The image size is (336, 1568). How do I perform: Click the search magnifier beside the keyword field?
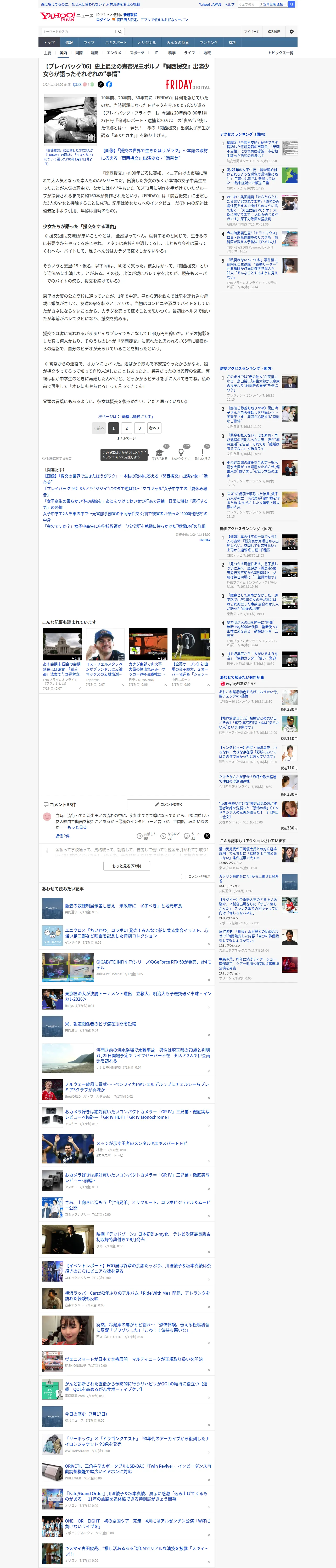tap(120, 32)
